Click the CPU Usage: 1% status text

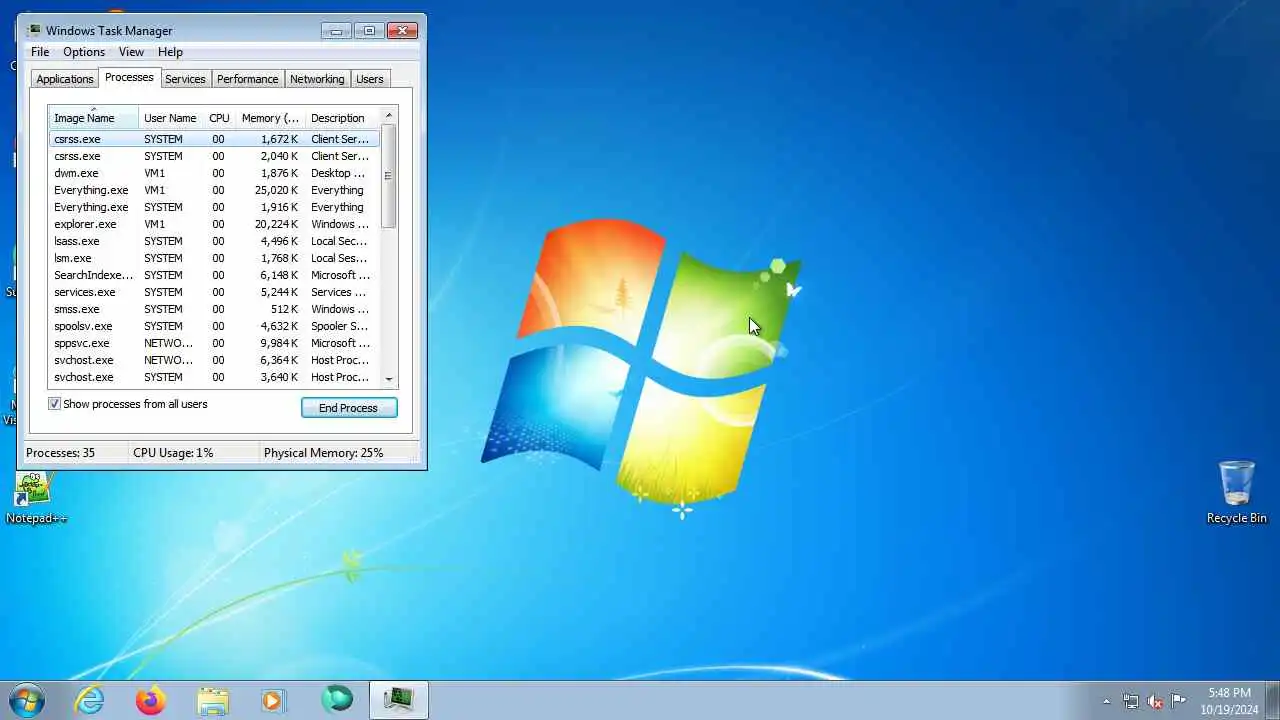pyautogui.click(x=173, y=453)
